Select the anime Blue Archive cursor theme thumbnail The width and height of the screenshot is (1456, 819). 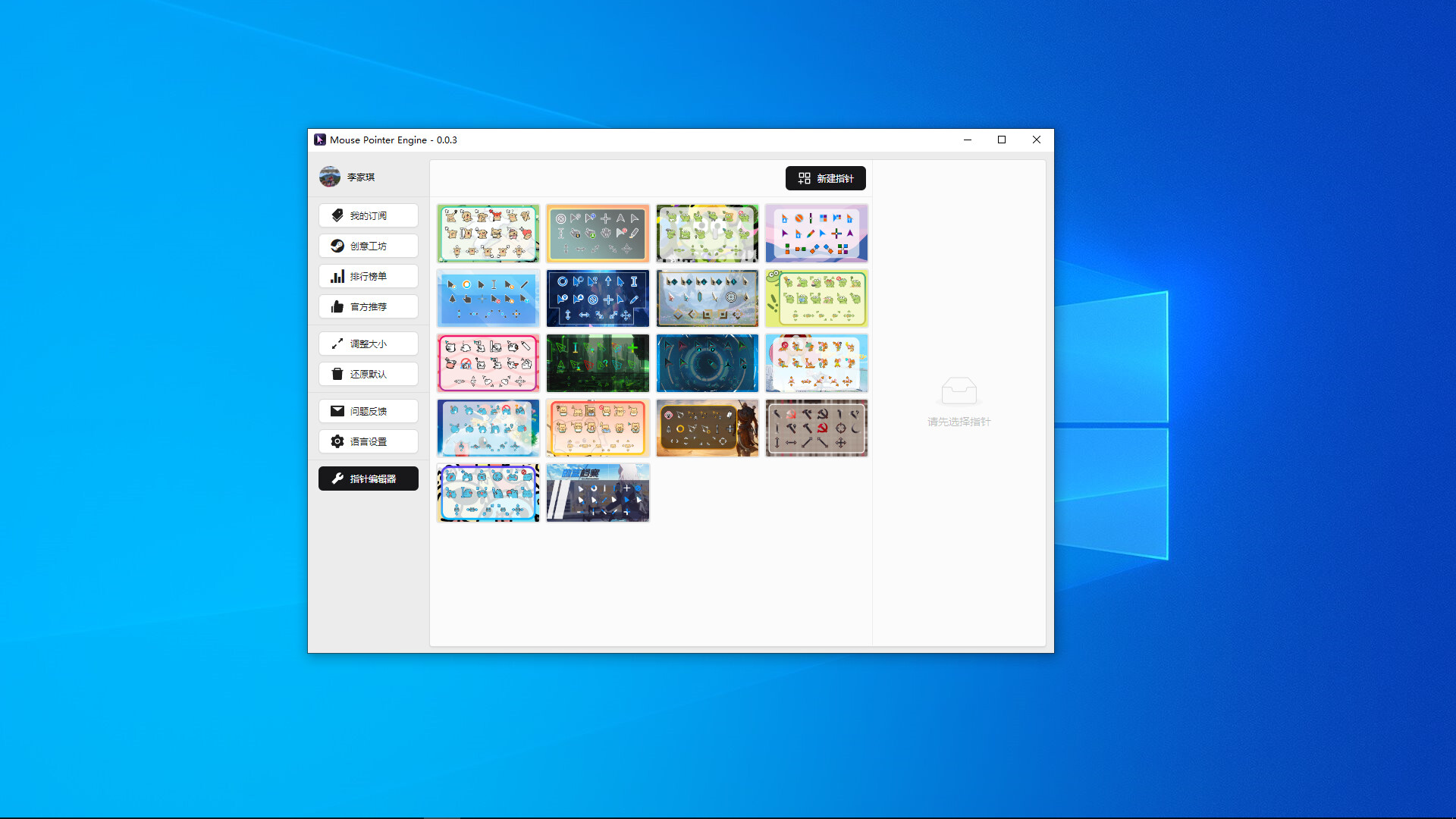click(x=598, y=493)
